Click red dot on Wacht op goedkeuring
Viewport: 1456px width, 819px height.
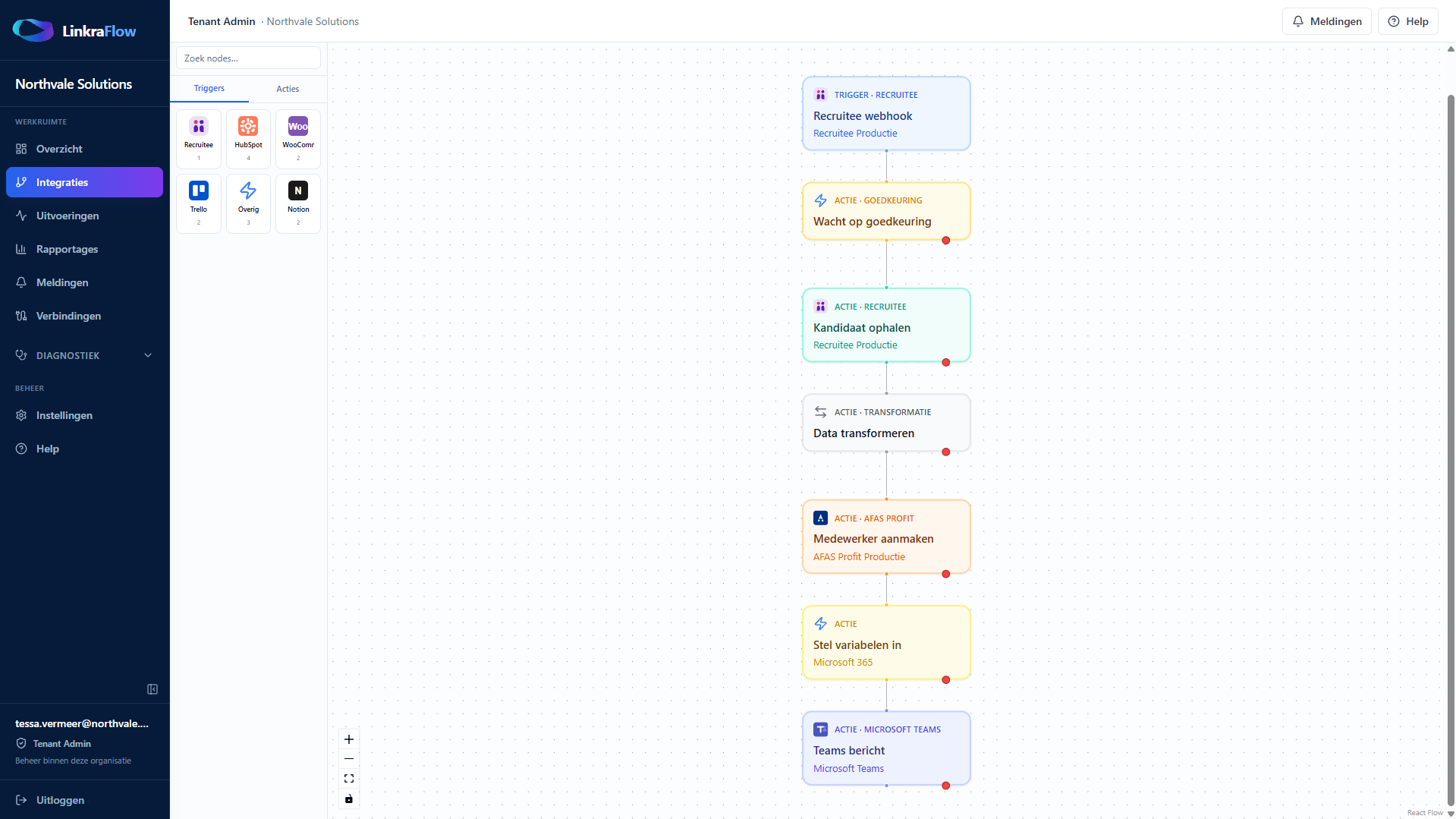[946, 241]
